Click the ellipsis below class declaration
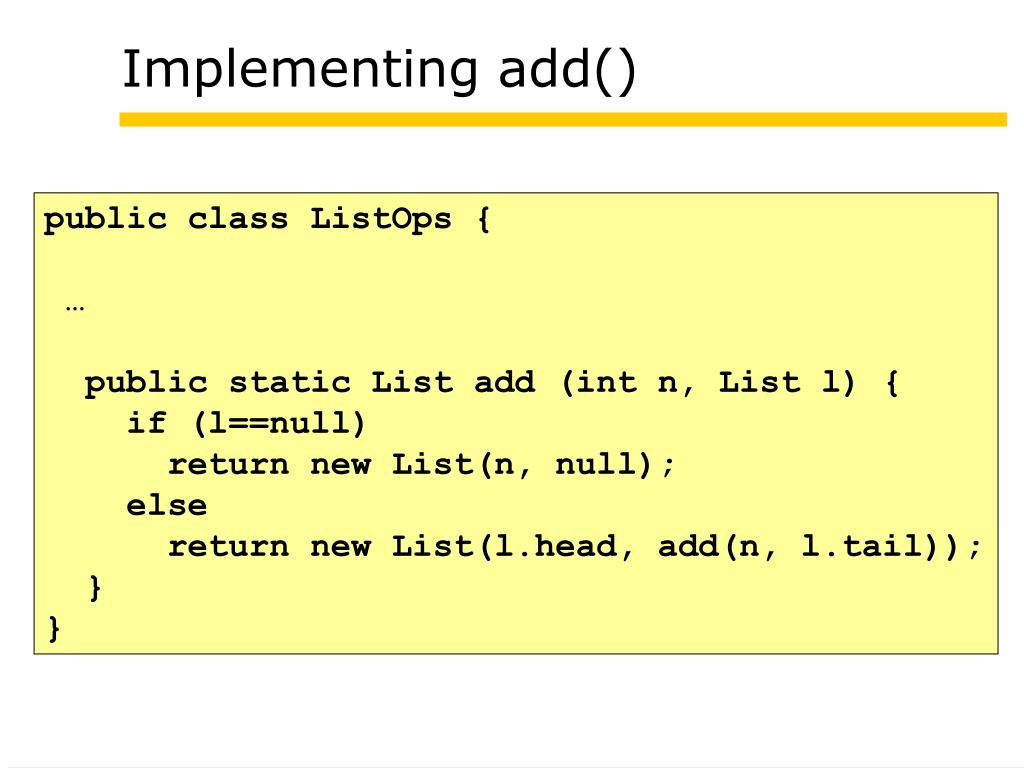The width and height of the screenshot is (1024, 768). 75,308
